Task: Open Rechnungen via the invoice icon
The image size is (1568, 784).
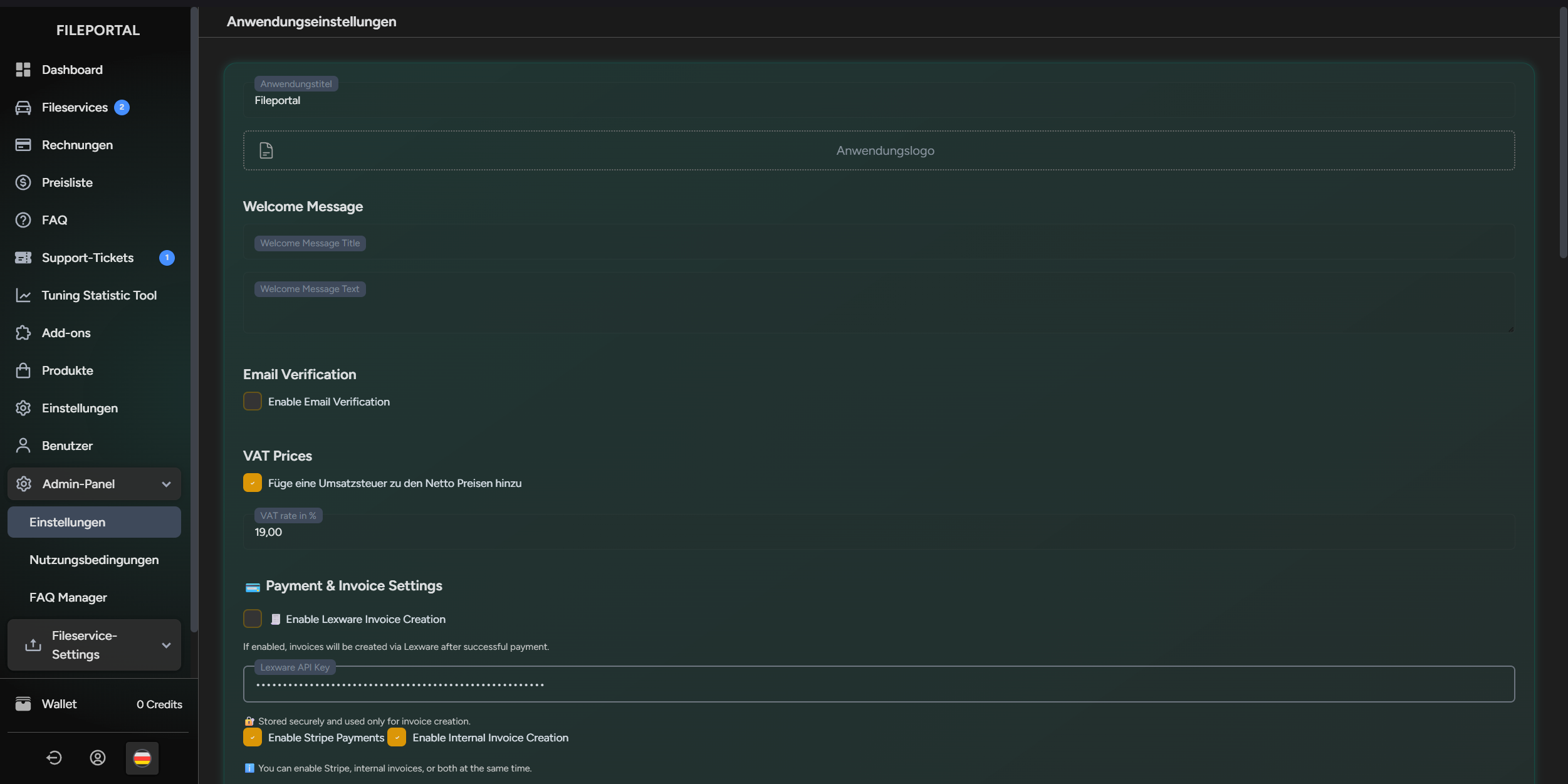Action: 23,144
